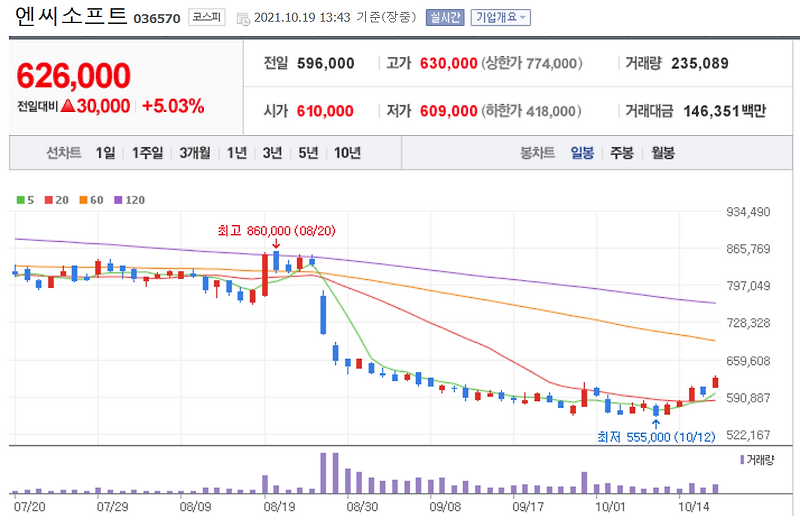This screenshot has height=516, width=800.
Task: Click the +5.03% change rate
Action: [x=173, y=106]
